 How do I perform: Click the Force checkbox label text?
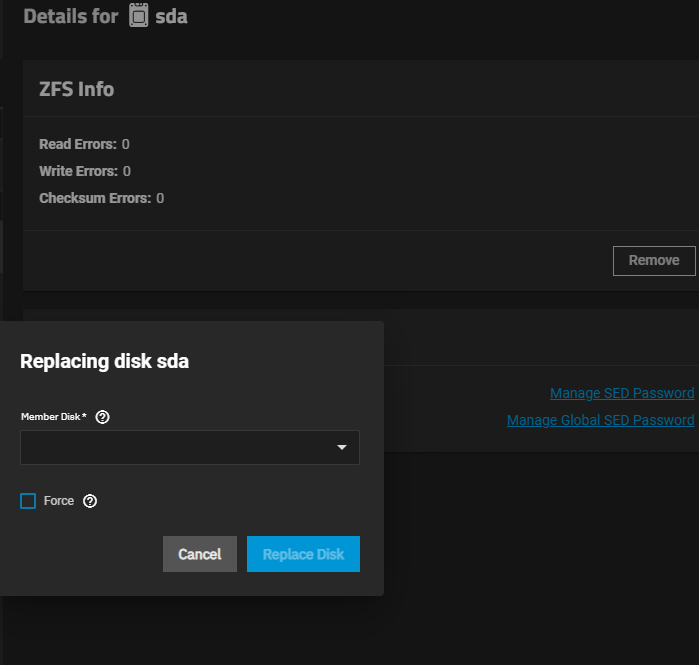click(x=59, y=501)
